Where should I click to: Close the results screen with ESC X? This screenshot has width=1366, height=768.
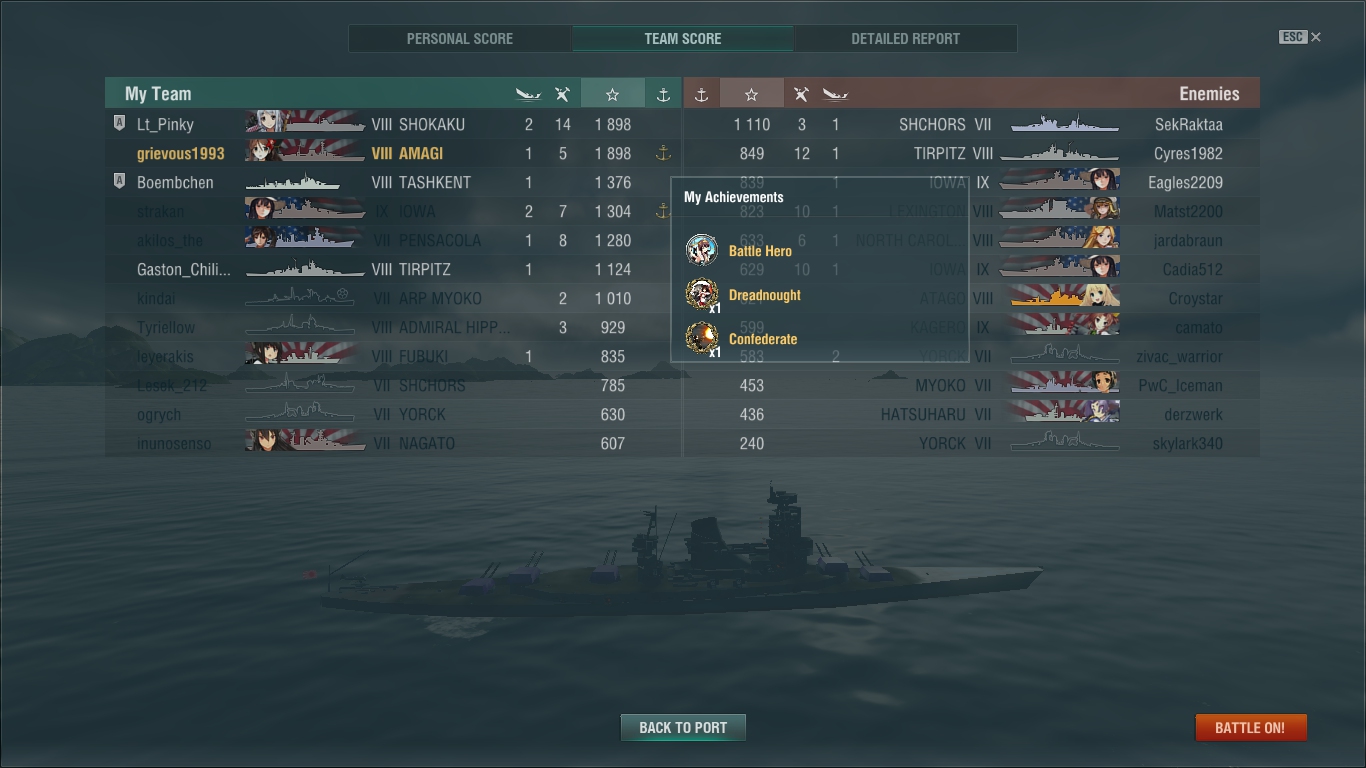coord(1300,37)
